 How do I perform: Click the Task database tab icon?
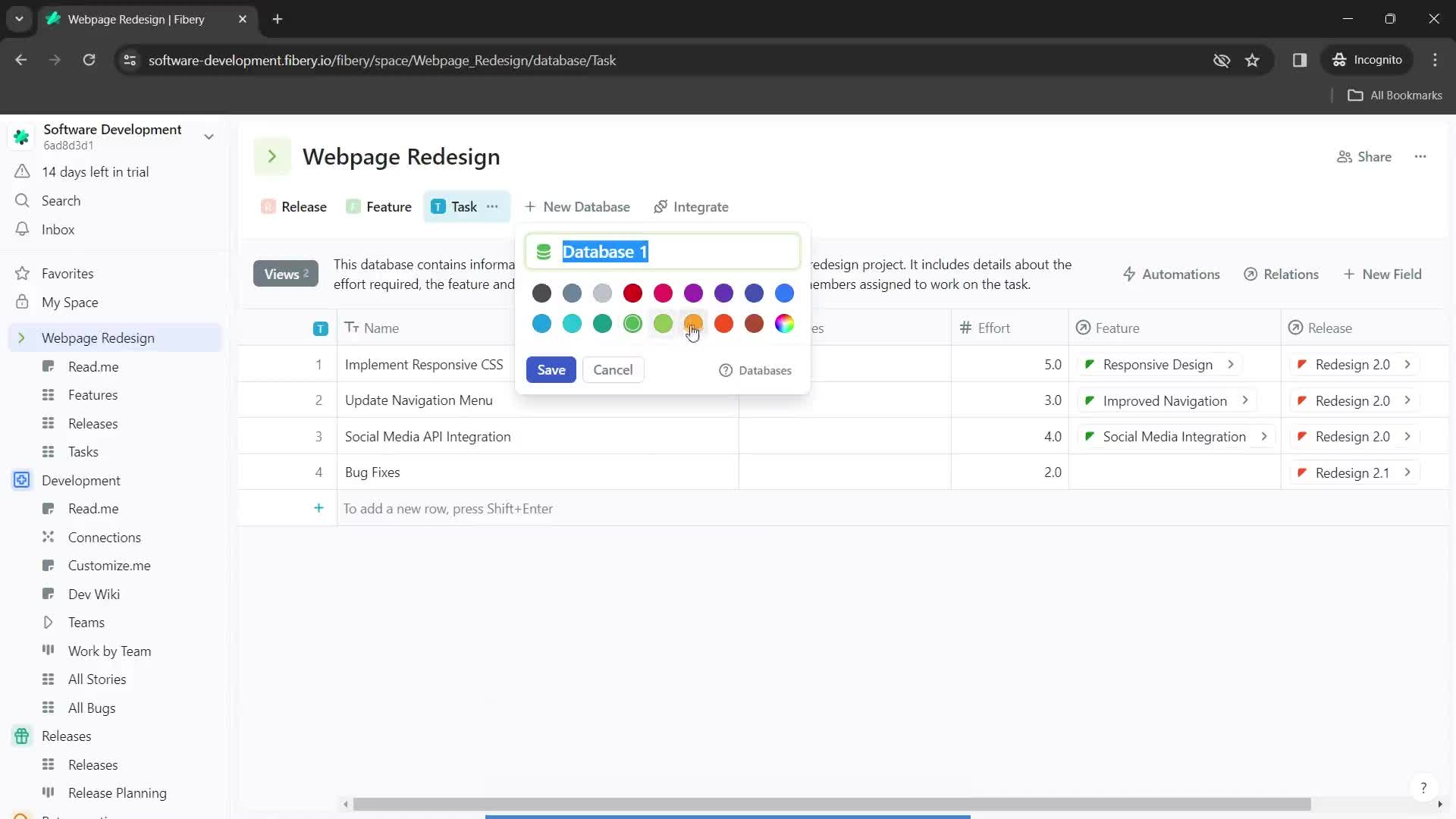pos(437,207)
